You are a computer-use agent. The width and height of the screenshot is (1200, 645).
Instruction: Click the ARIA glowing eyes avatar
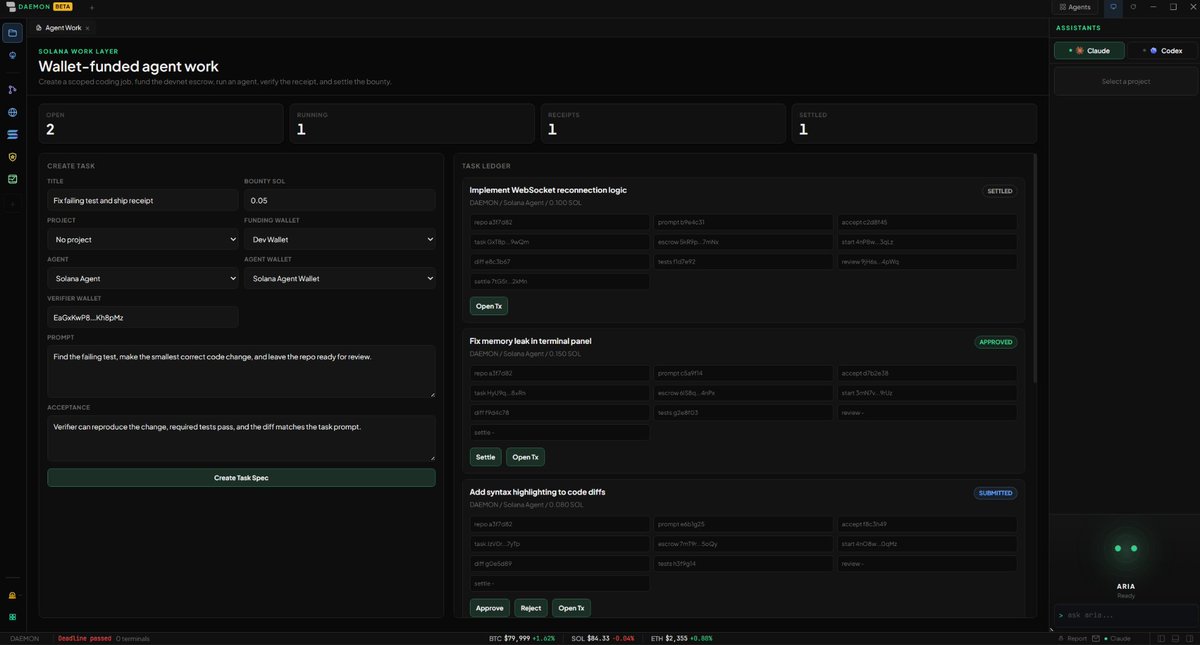1126,548
